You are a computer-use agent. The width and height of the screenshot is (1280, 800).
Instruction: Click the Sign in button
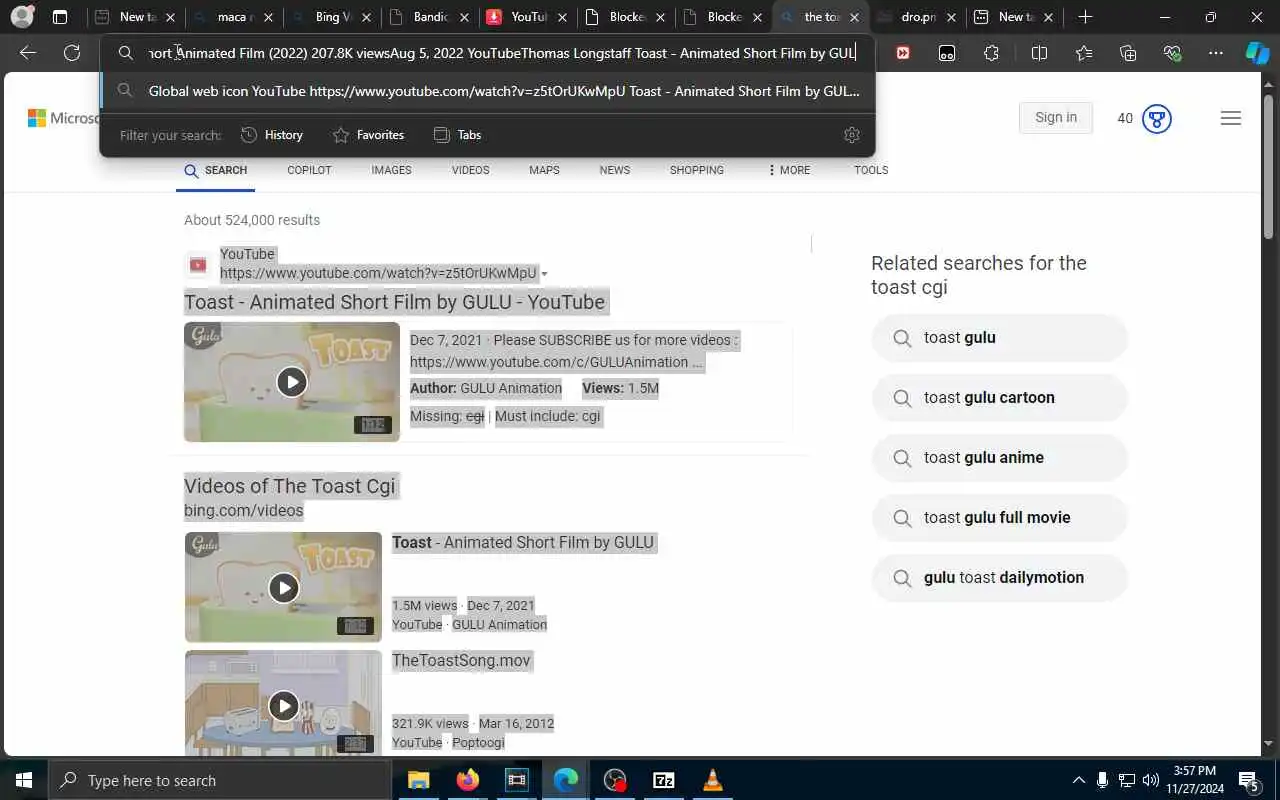click(1056, 117)
